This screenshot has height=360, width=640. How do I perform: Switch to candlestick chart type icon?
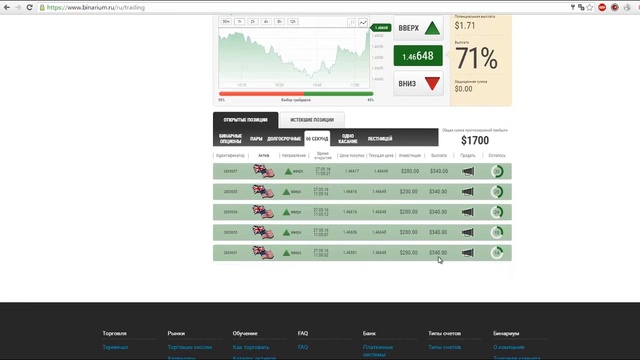(x=351, y=23)
